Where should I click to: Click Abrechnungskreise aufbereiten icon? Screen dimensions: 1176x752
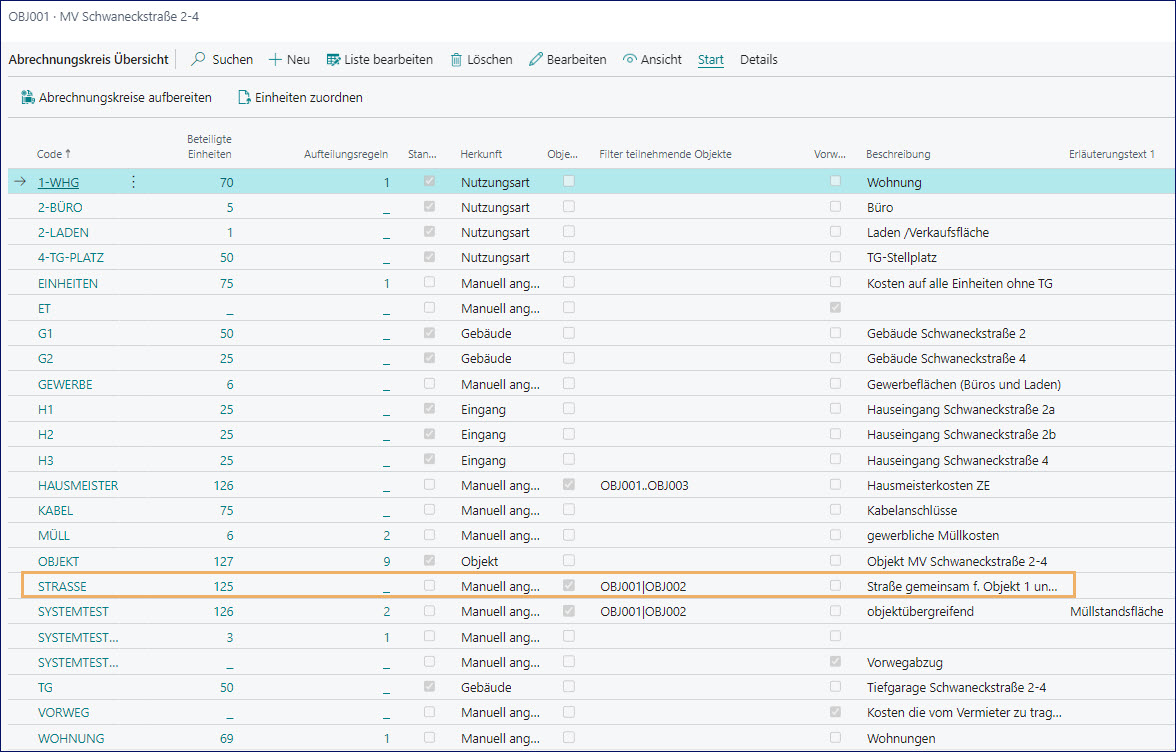pyautogui.click(x=26, y=98)
